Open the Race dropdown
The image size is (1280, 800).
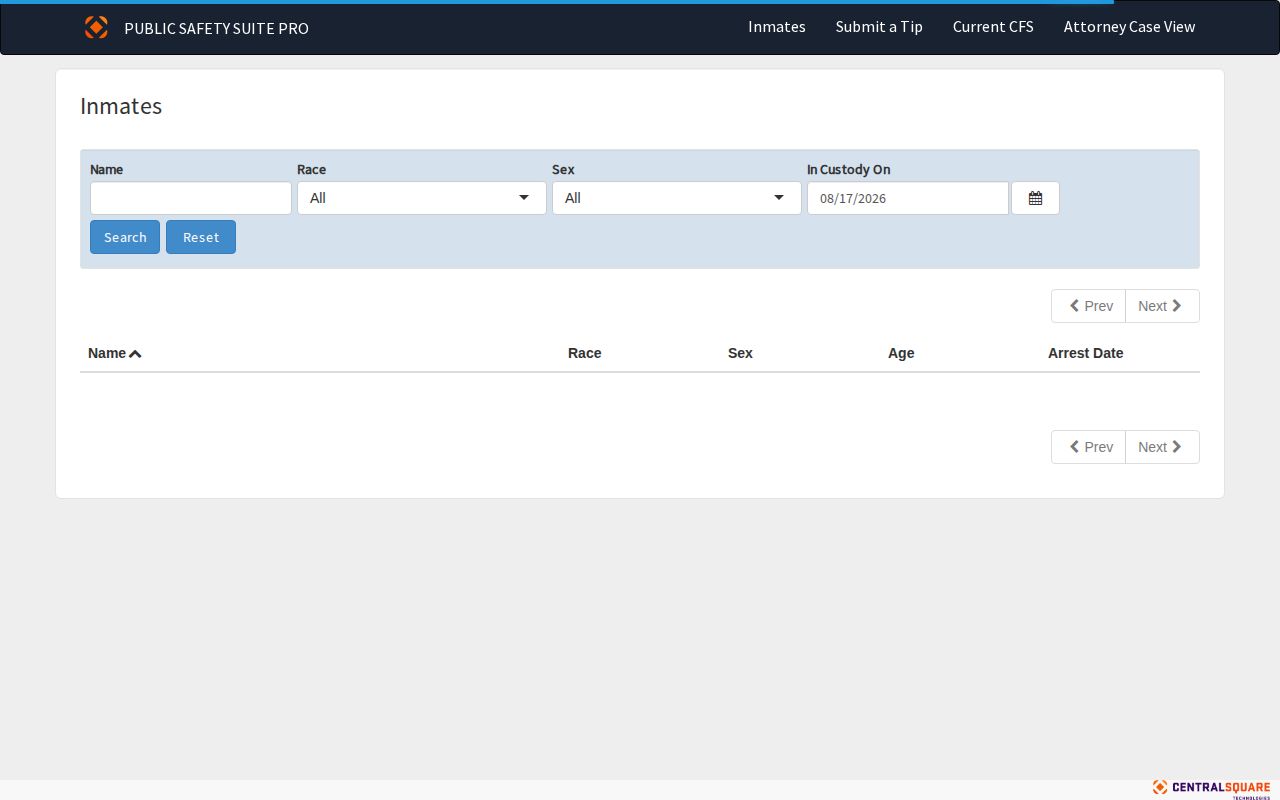(422, 198)
